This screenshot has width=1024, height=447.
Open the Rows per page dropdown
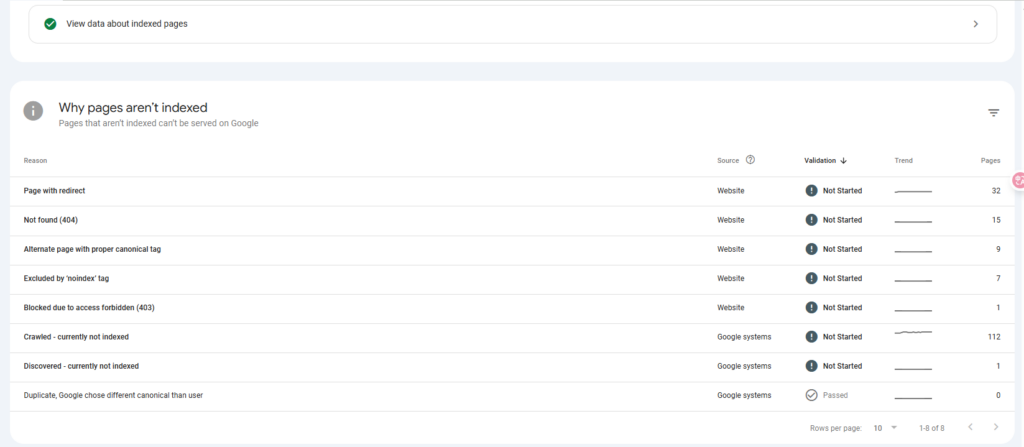pyautogui.click(x=884, y=427)
